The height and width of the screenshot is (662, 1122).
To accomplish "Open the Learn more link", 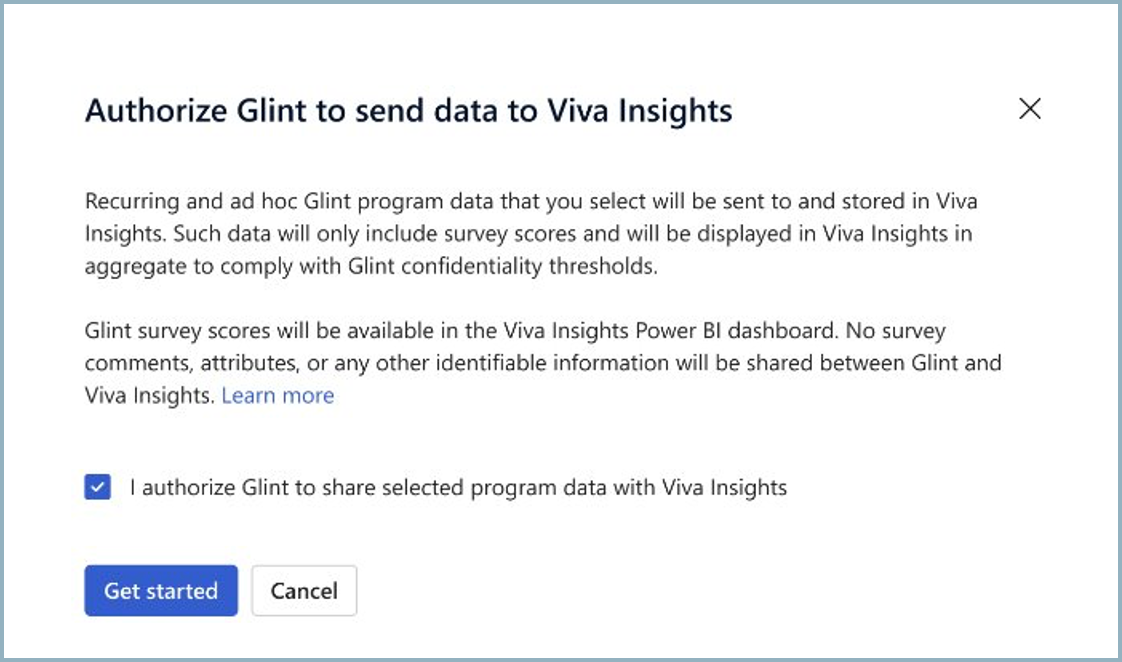I will pyautogui.click(x=278, y=395).
